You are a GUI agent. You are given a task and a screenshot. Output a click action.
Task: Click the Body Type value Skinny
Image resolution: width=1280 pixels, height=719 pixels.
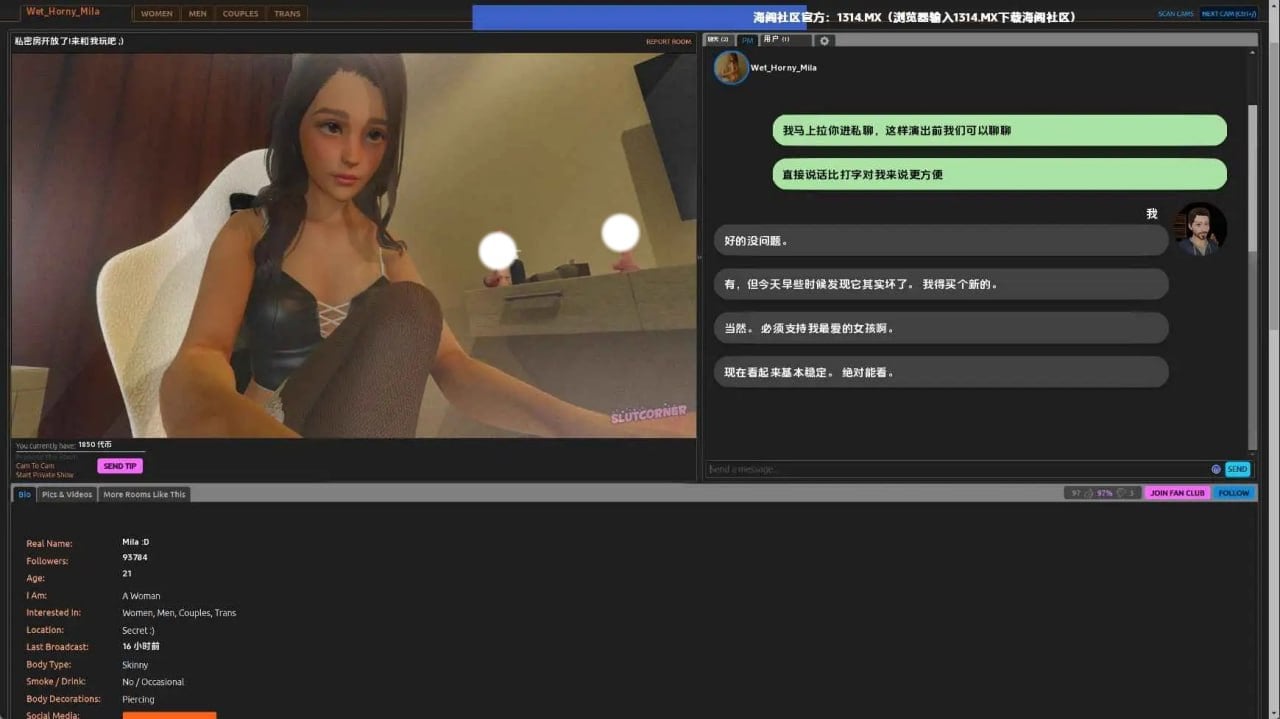tap(135, 664)
